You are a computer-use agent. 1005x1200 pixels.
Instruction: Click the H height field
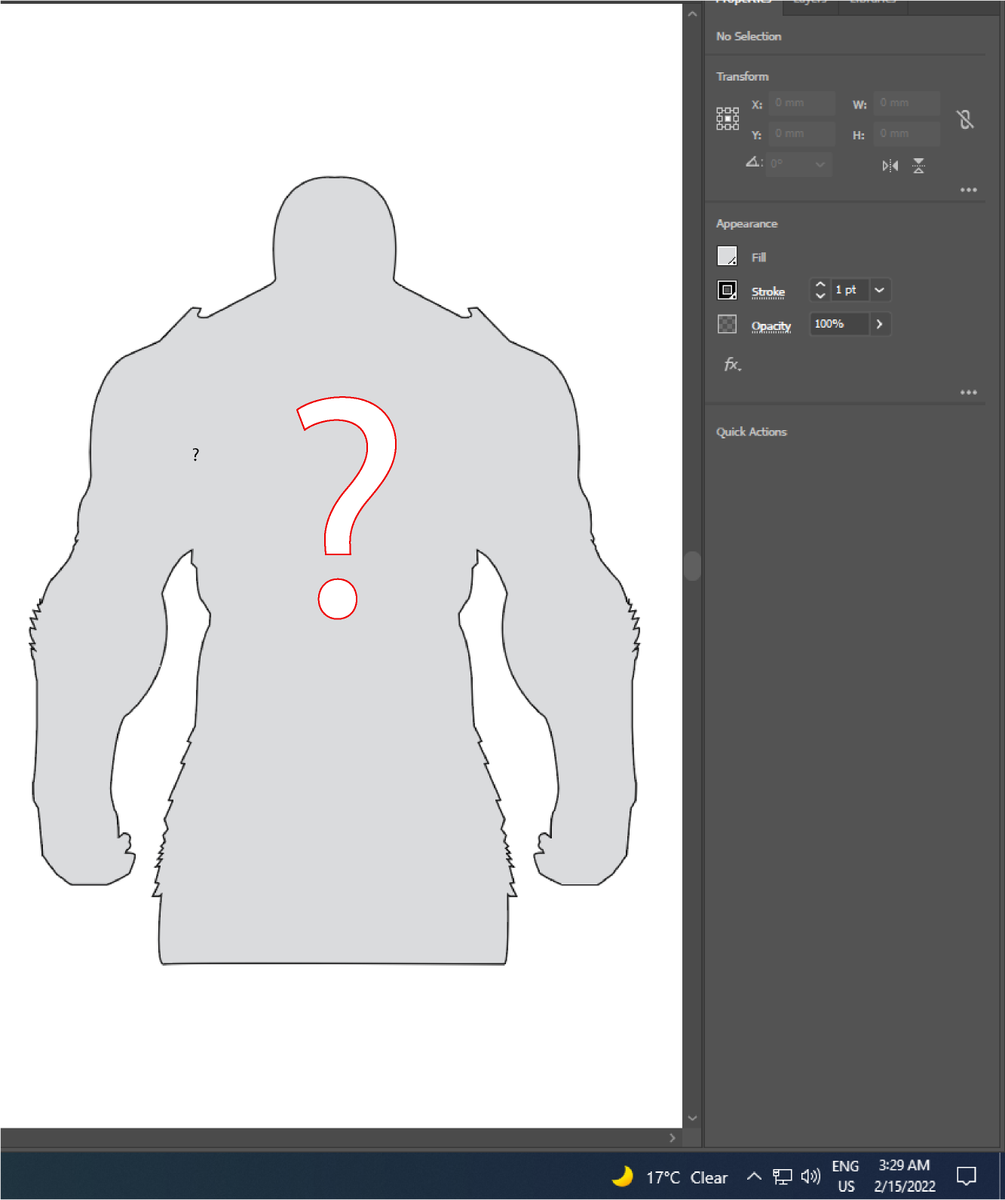(907, 133)
